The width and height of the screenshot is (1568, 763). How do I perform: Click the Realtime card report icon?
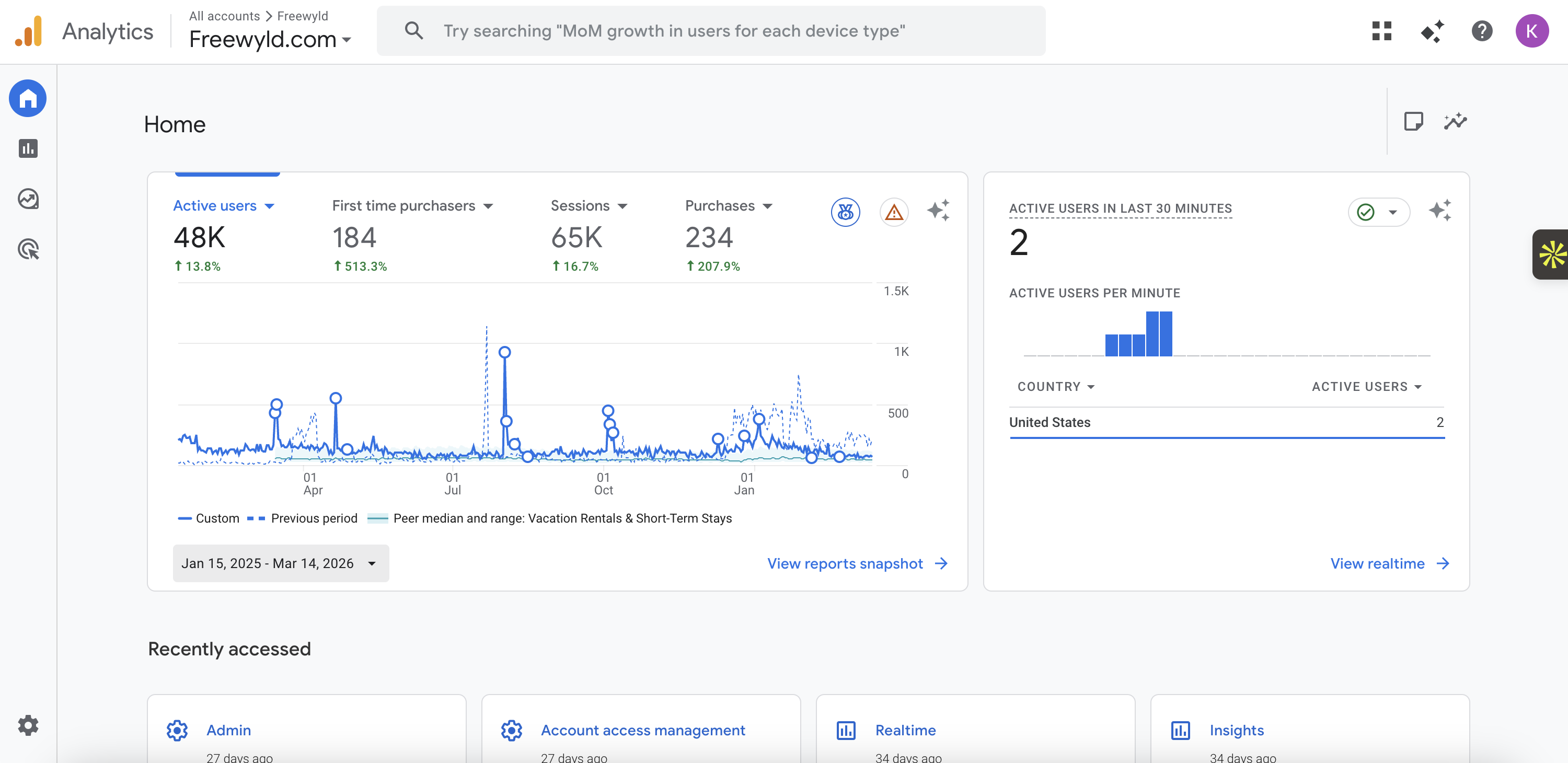(846, 730)
